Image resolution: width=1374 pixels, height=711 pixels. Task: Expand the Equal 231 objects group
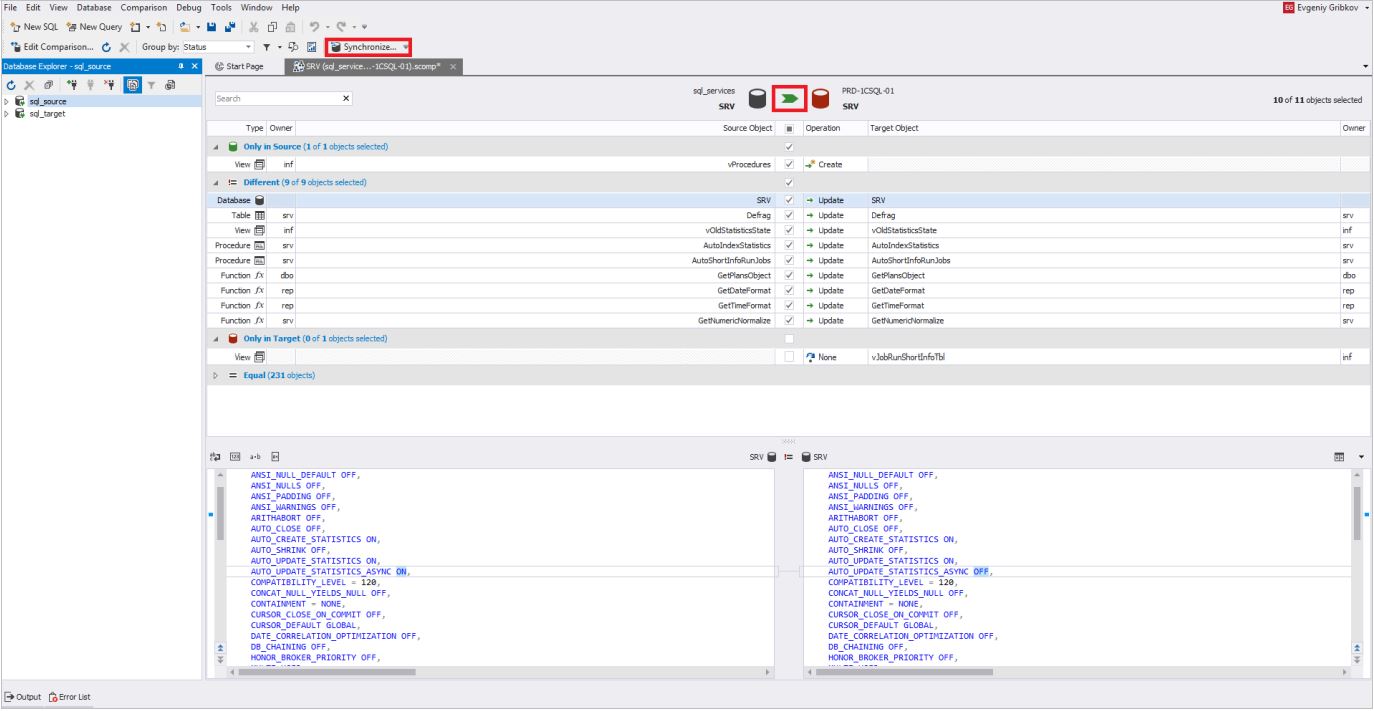click(213, 375)
